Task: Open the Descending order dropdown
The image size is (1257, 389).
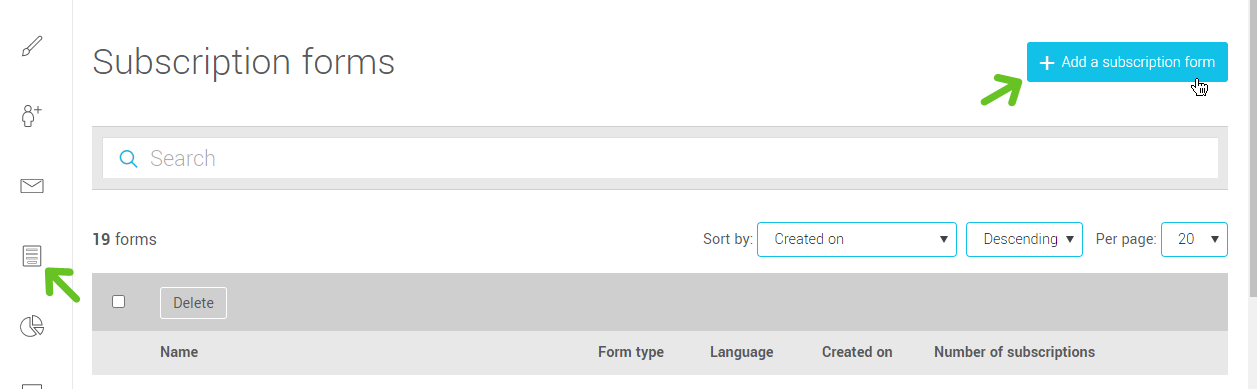Action: coord(1024,239)
